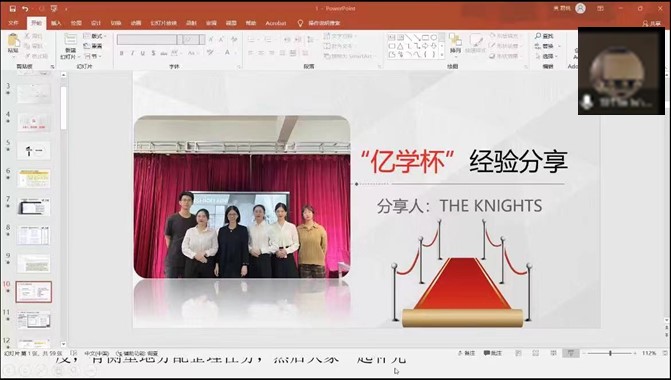Toggle Bold formatting button
Viewport: 671px width, 380px height.
[x=122, y=53]
